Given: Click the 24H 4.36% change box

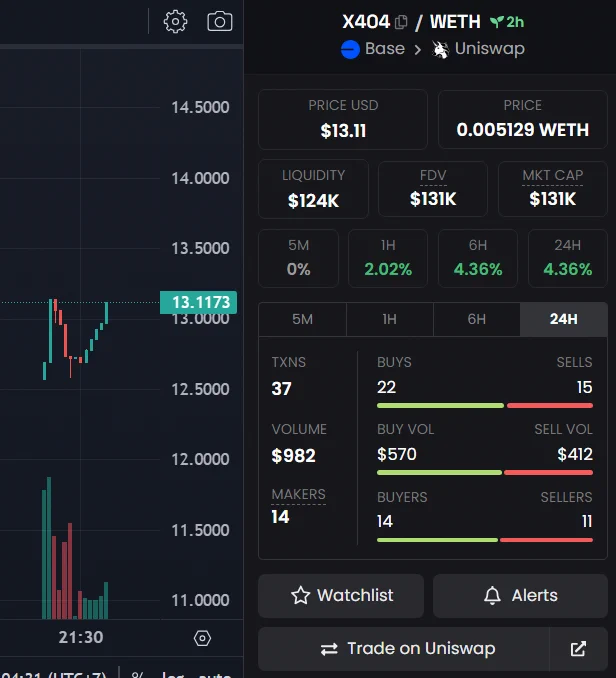Looking at the screenshot, I should point(568,258).
